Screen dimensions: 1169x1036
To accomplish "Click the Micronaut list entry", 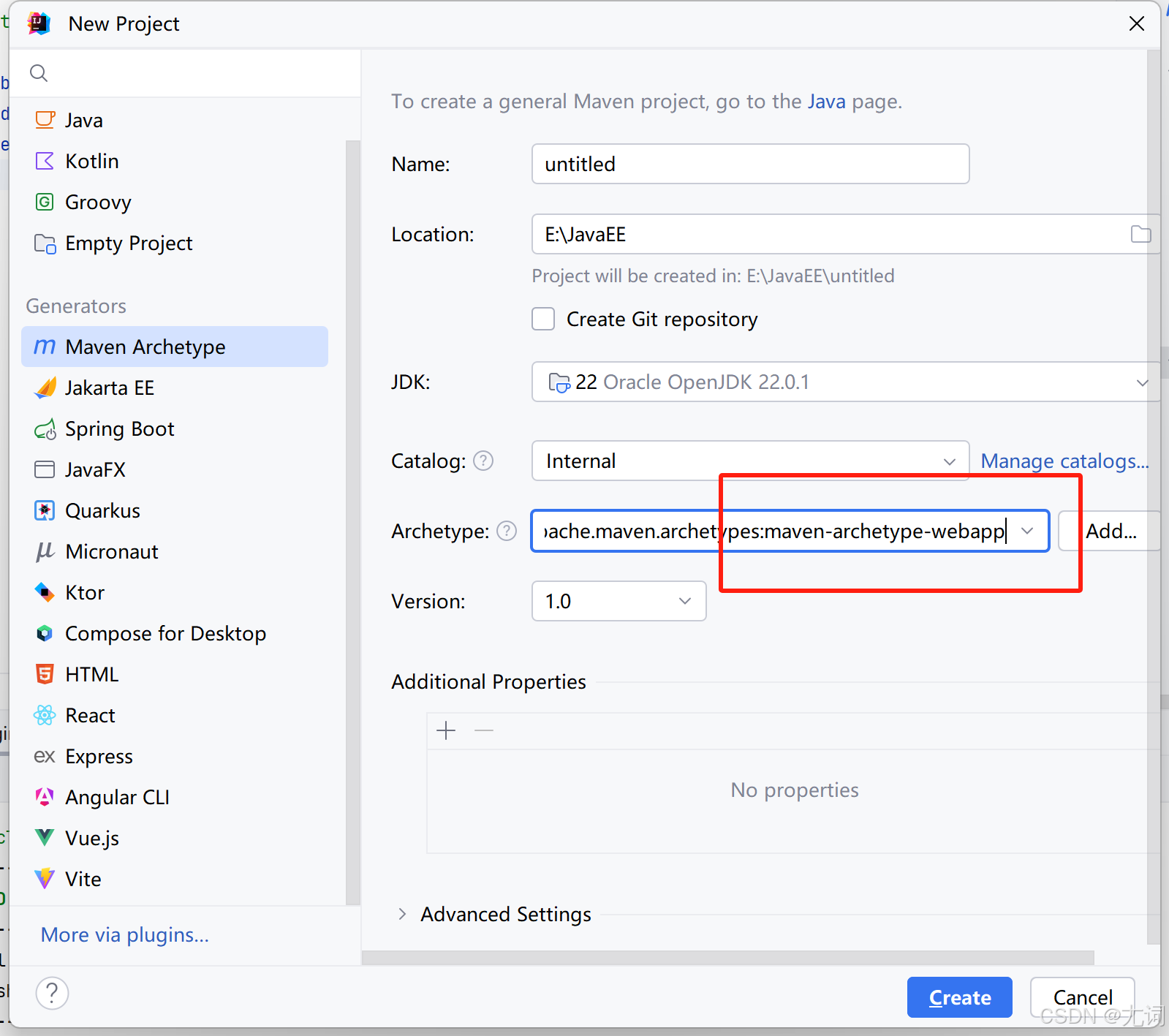I will pos(175,551).
